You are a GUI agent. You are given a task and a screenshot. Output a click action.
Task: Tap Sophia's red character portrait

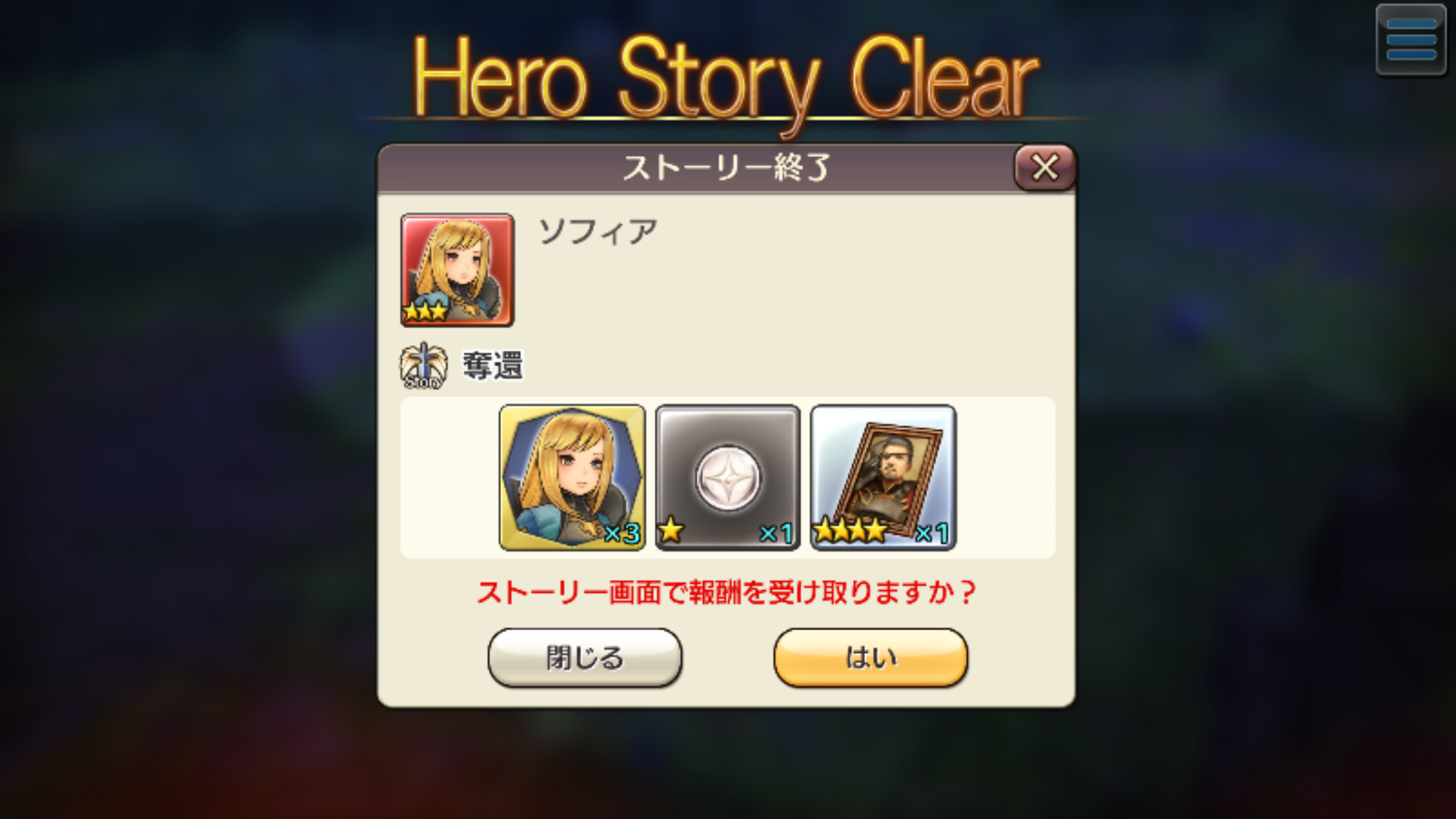(x=457, y=270)
